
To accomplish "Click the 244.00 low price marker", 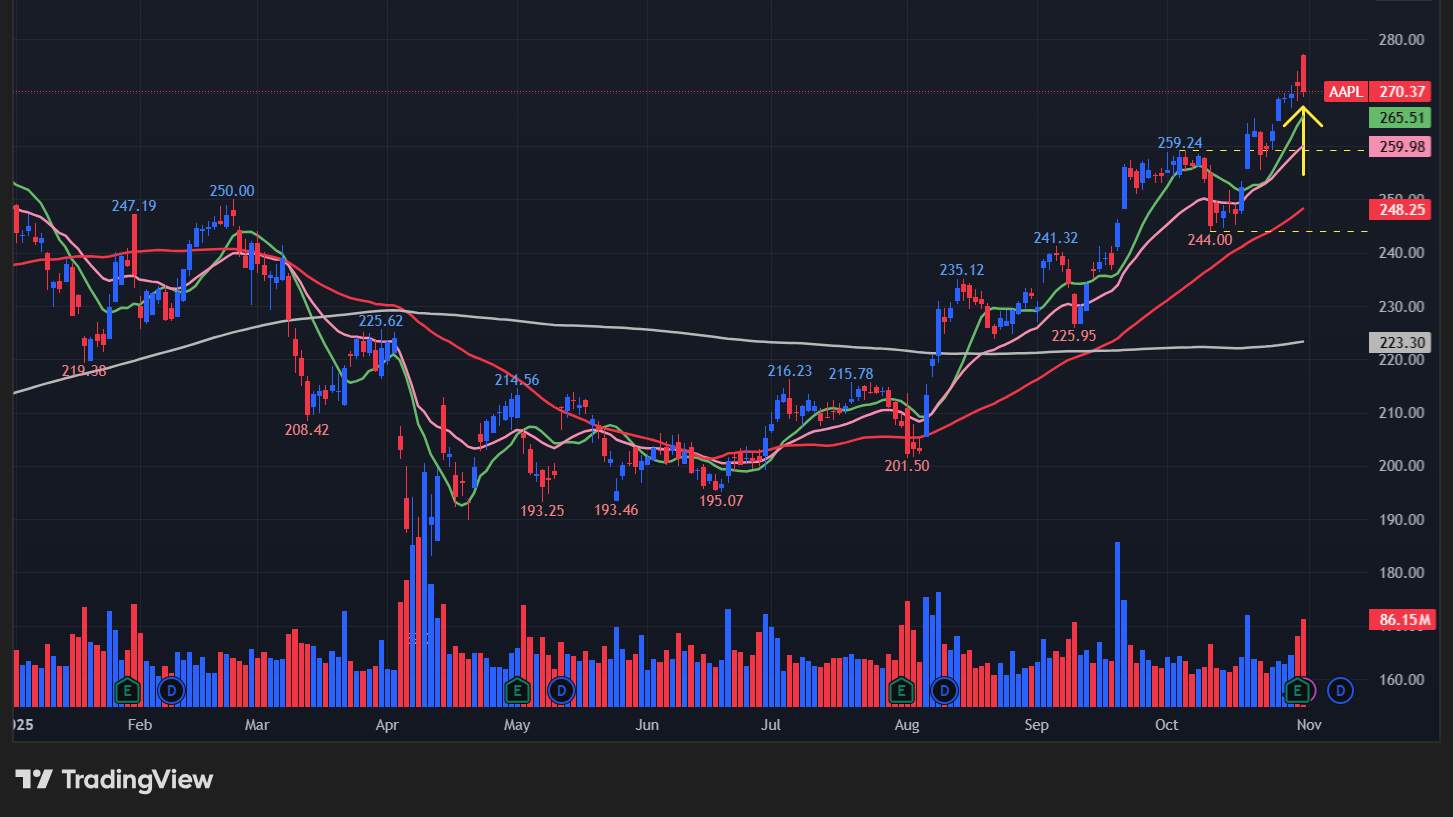I will (x=1209, y=240).
